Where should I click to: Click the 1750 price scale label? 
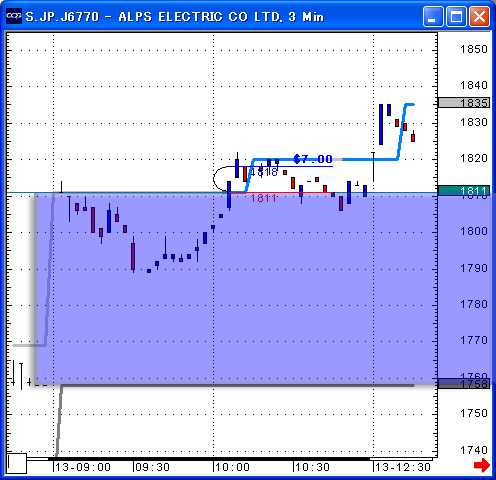(x=474, y=413)
